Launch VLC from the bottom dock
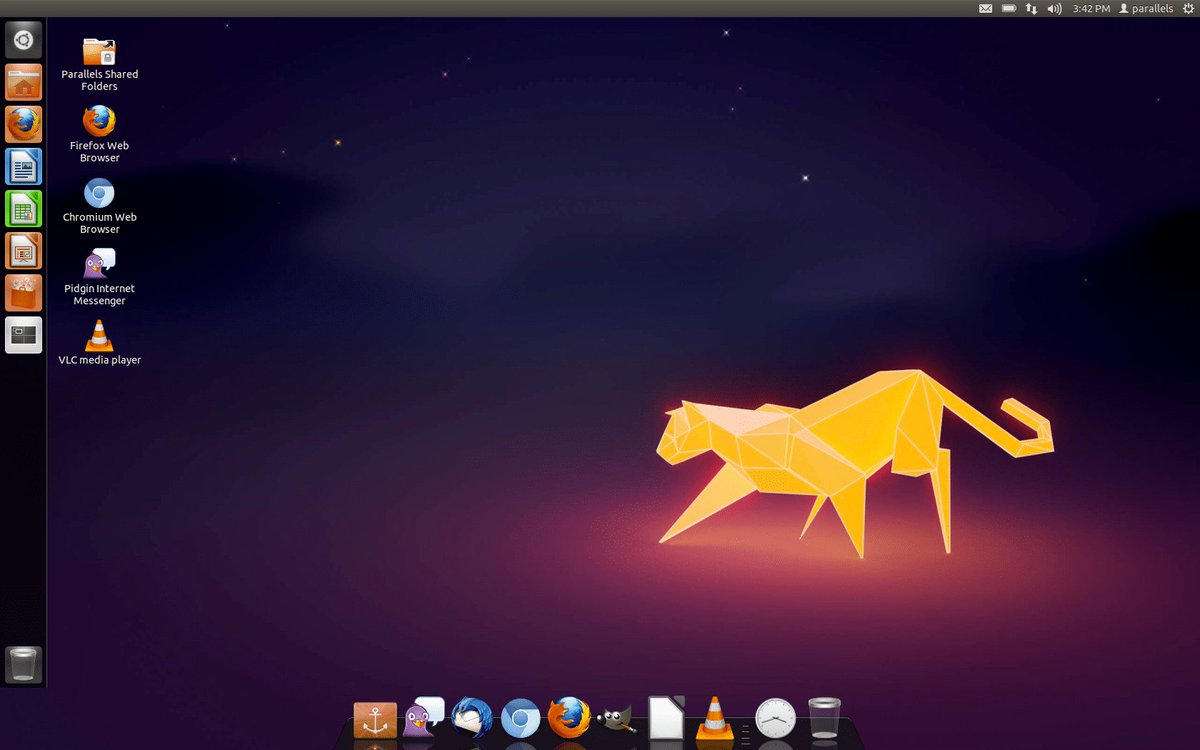 click(x=714, y=718)
